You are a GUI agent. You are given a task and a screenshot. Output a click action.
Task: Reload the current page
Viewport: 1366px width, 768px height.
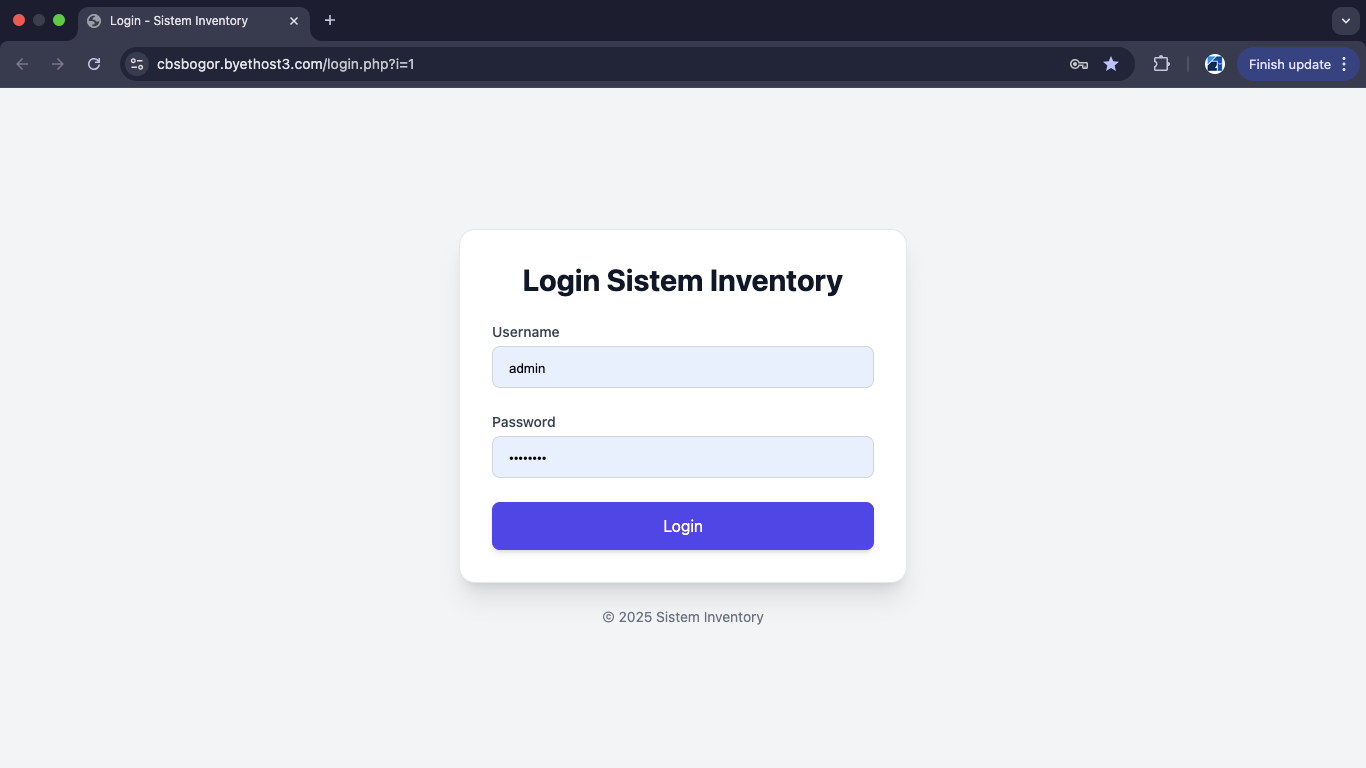pyautogui.click(x=94, y=64)
